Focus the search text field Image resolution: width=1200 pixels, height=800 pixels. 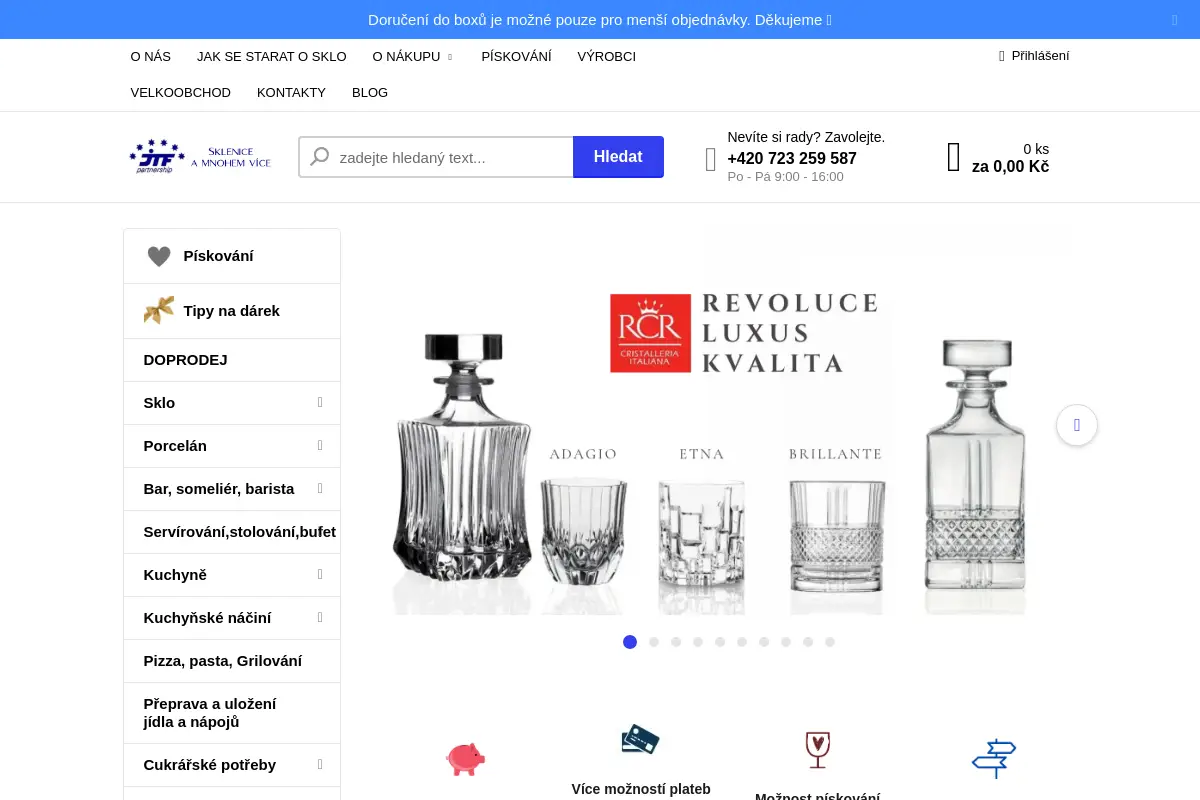[436, 157]
